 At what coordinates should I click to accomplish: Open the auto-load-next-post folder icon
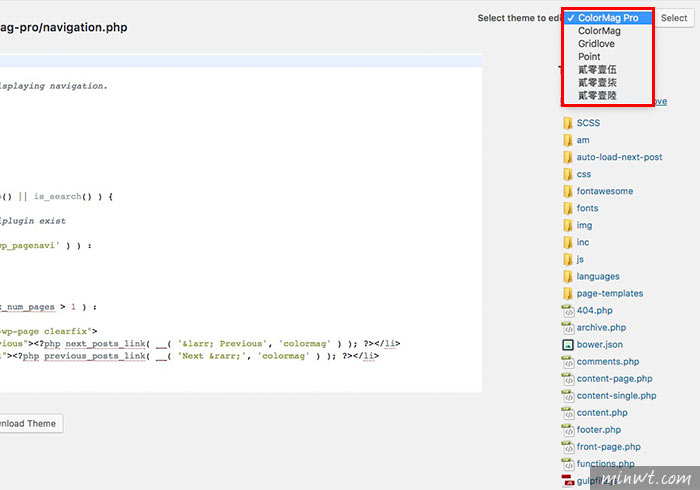(x=567, y=157)
